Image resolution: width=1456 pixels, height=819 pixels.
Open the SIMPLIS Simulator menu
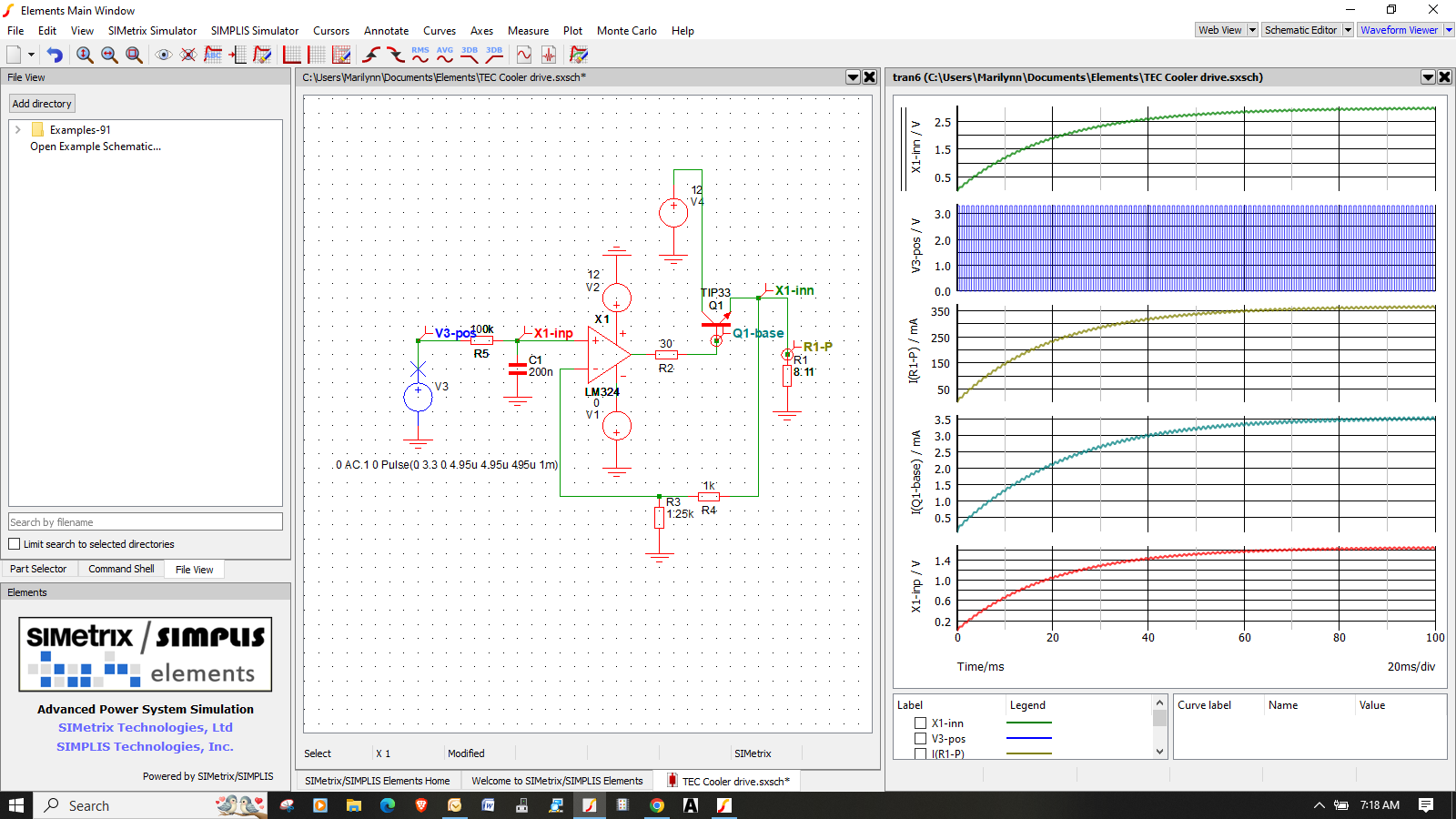pos(255,31)
